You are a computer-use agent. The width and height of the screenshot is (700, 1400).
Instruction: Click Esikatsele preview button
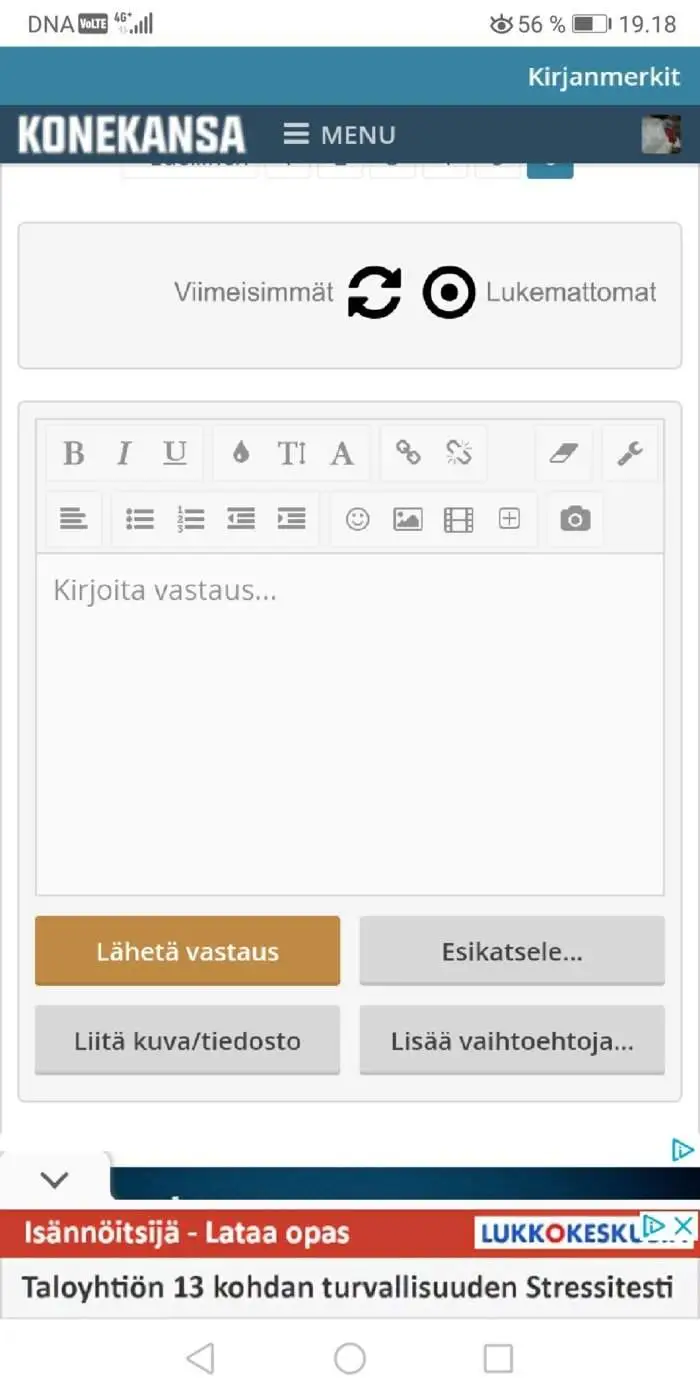pyautogui.click(x=512, y=951)
